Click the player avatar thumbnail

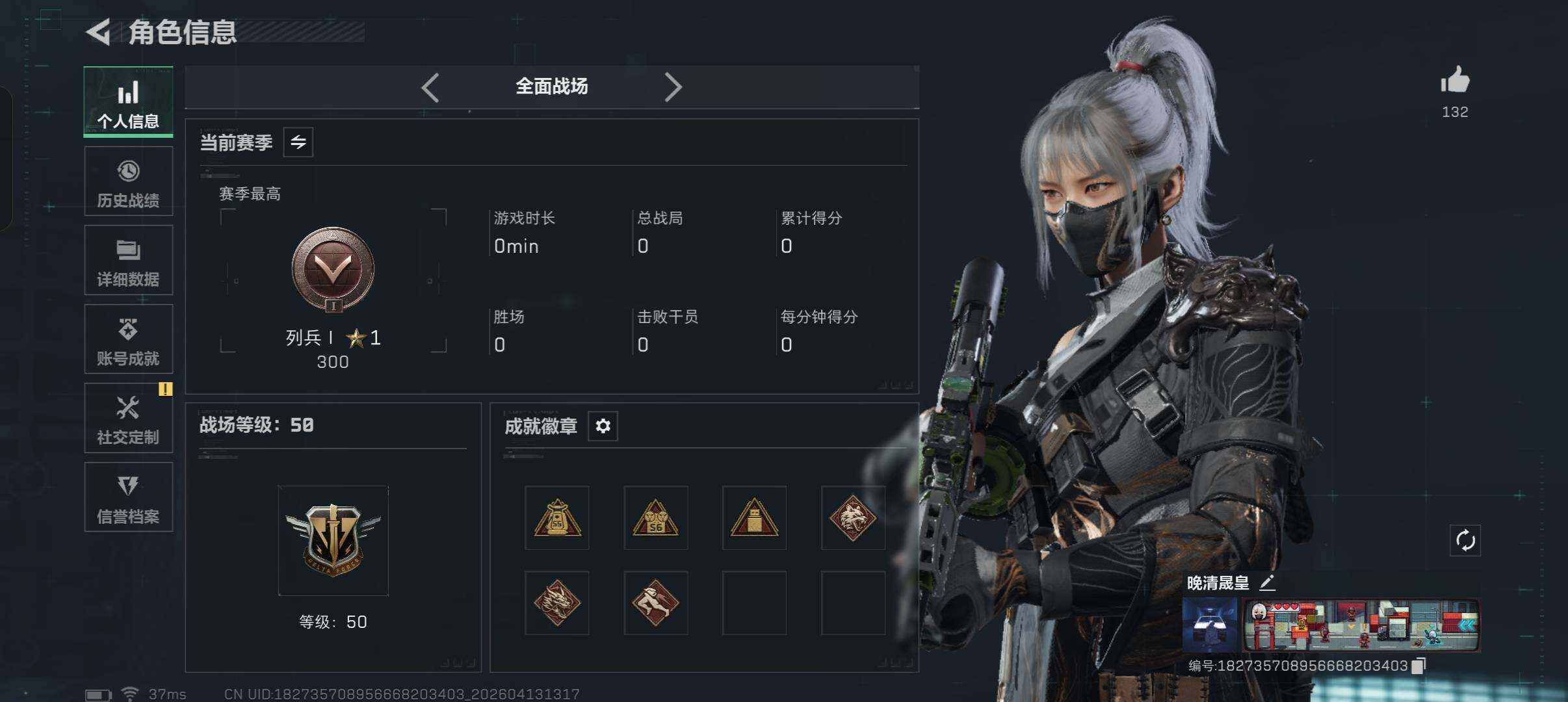1210,625
